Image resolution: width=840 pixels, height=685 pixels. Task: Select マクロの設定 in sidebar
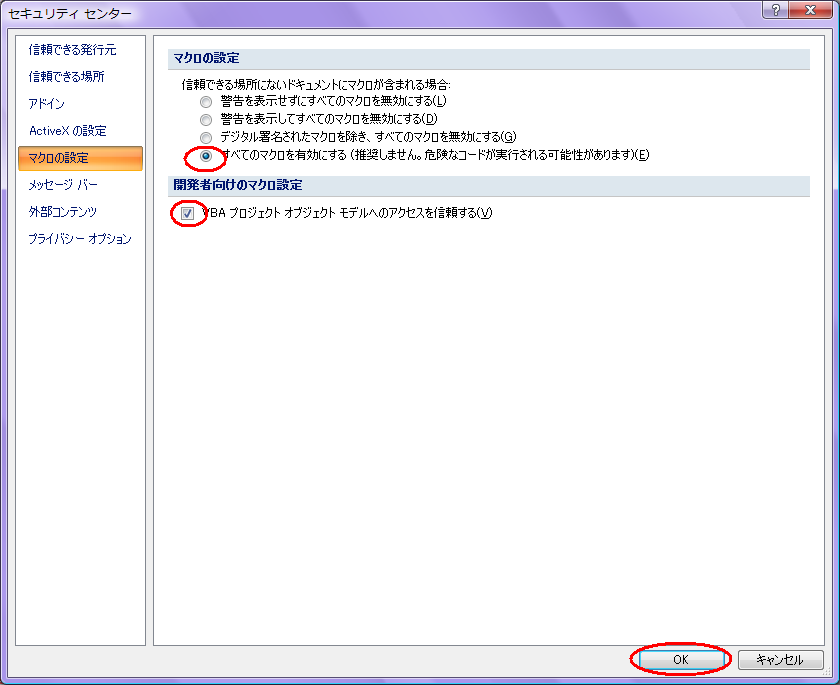[80, 158]
